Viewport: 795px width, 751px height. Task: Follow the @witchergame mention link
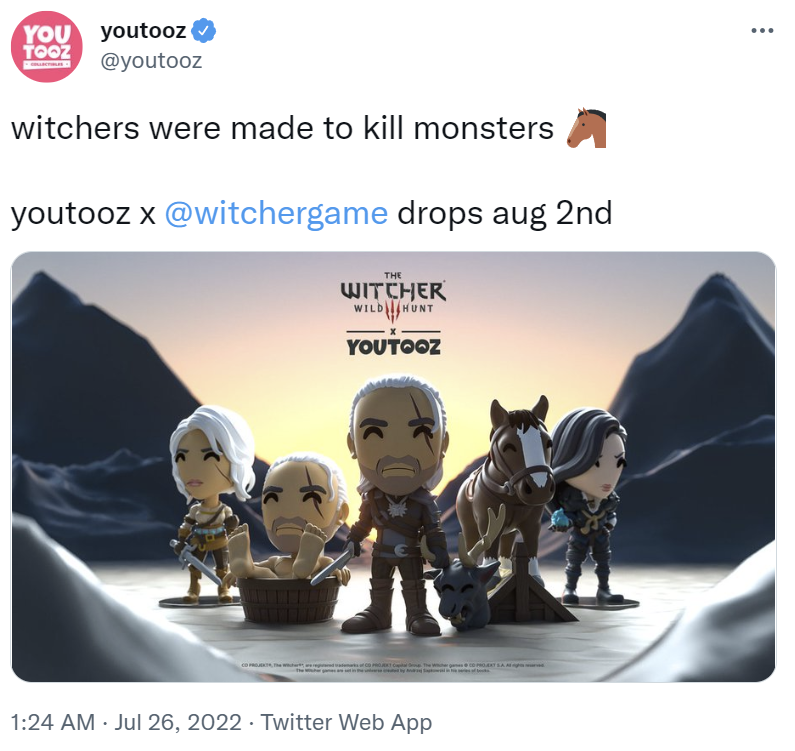coord(276,213)
